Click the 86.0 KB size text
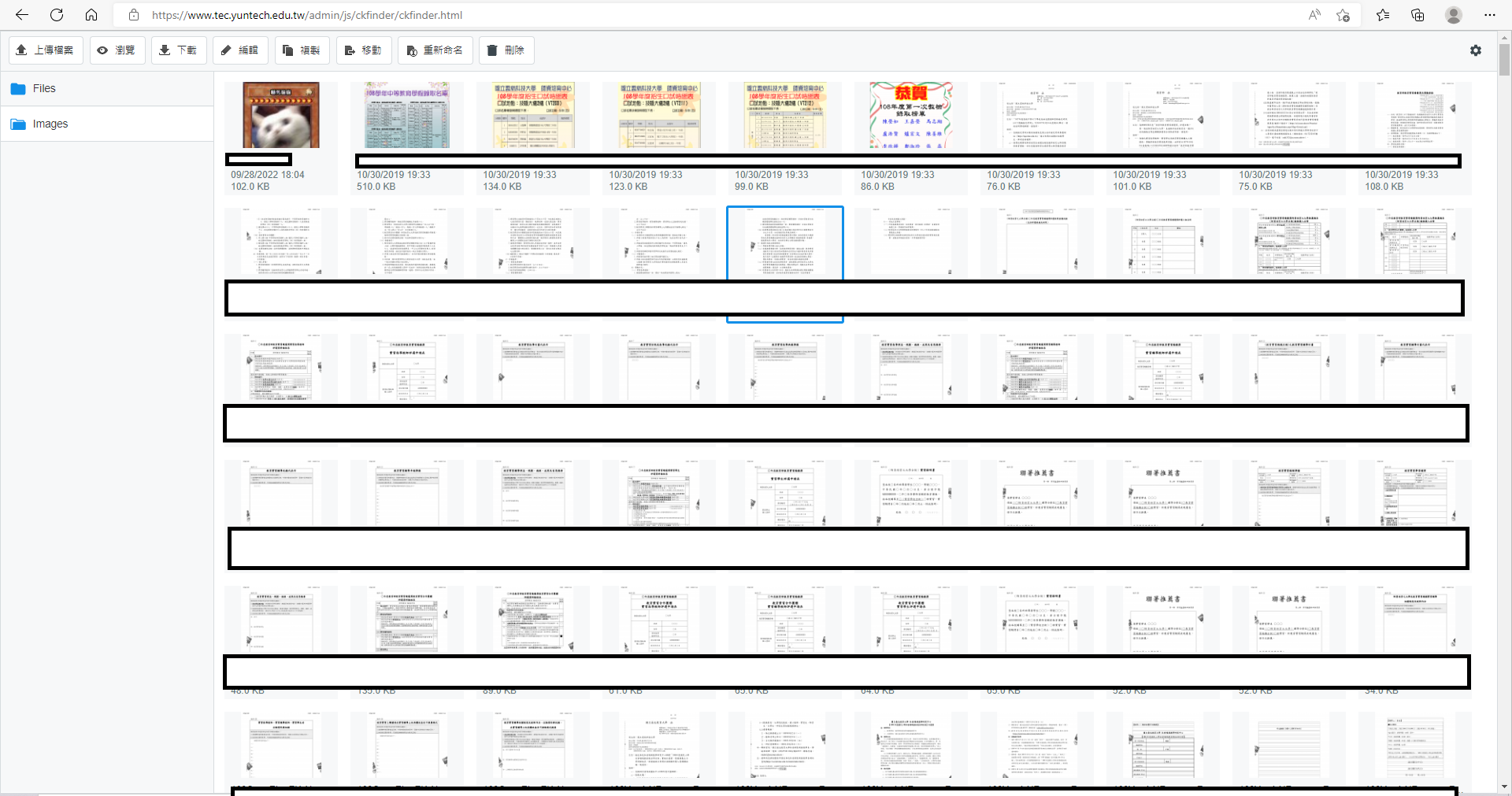 (877, 187)
